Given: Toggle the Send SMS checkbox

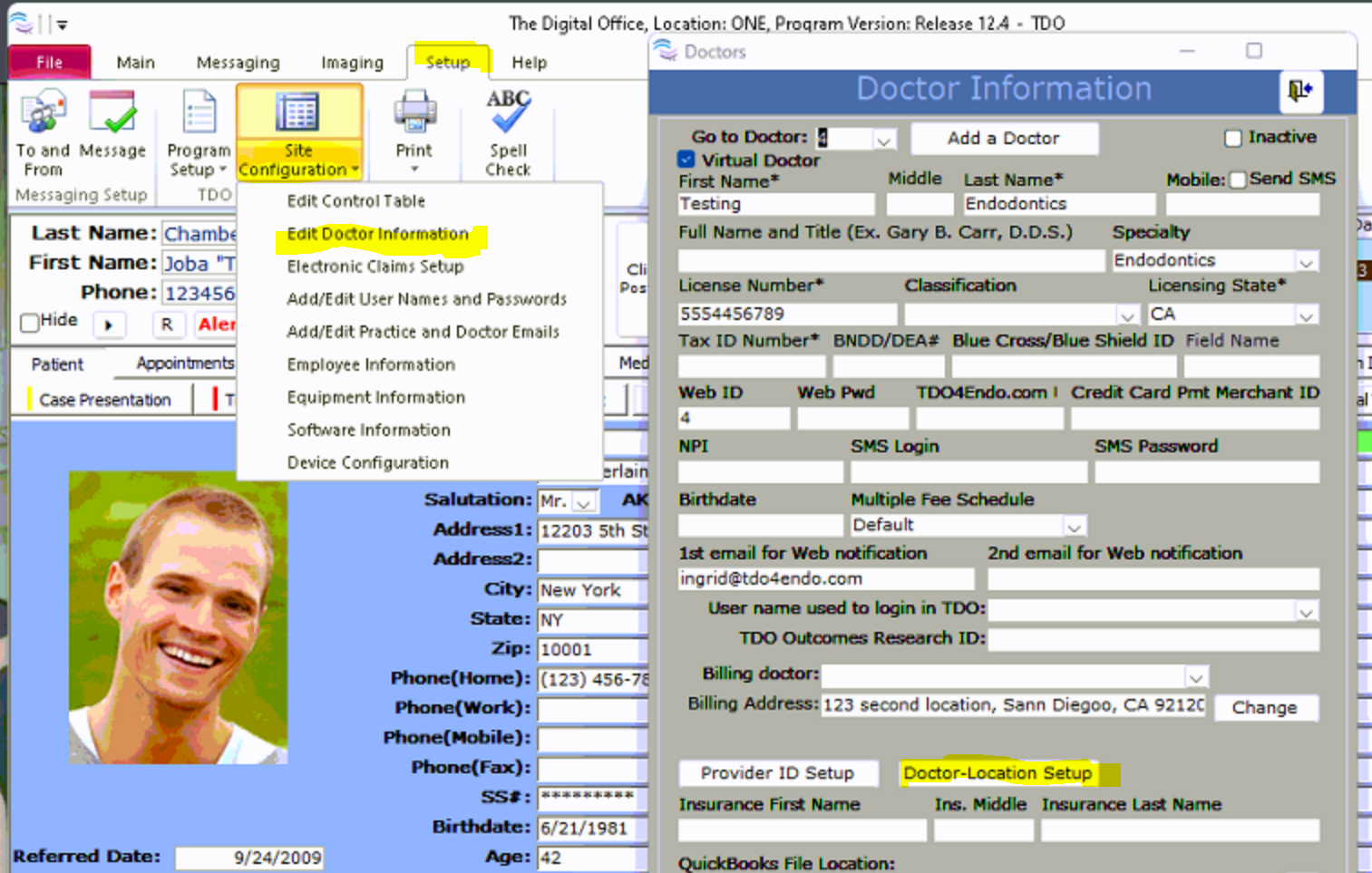Looking at the screenshot, I should click(x=1238, y=179).
